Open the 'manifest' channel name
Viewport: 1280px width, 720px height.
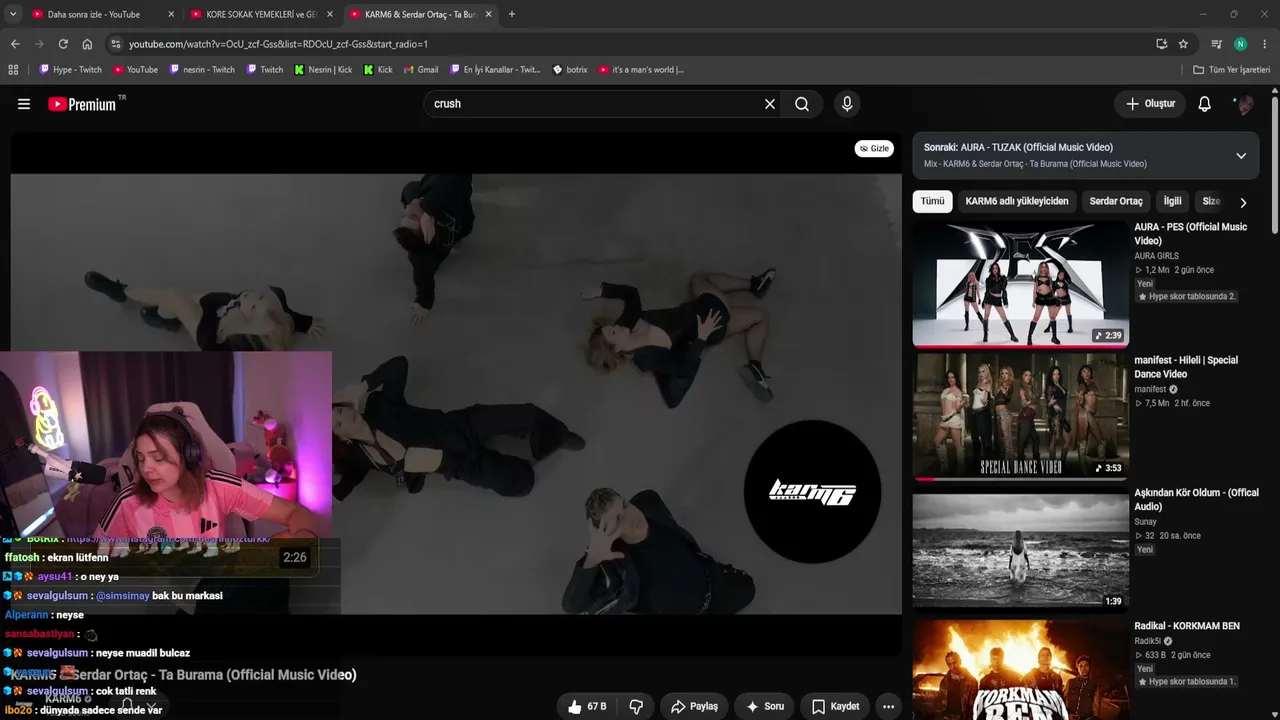pyautogui.click(x=1150, y=389)
